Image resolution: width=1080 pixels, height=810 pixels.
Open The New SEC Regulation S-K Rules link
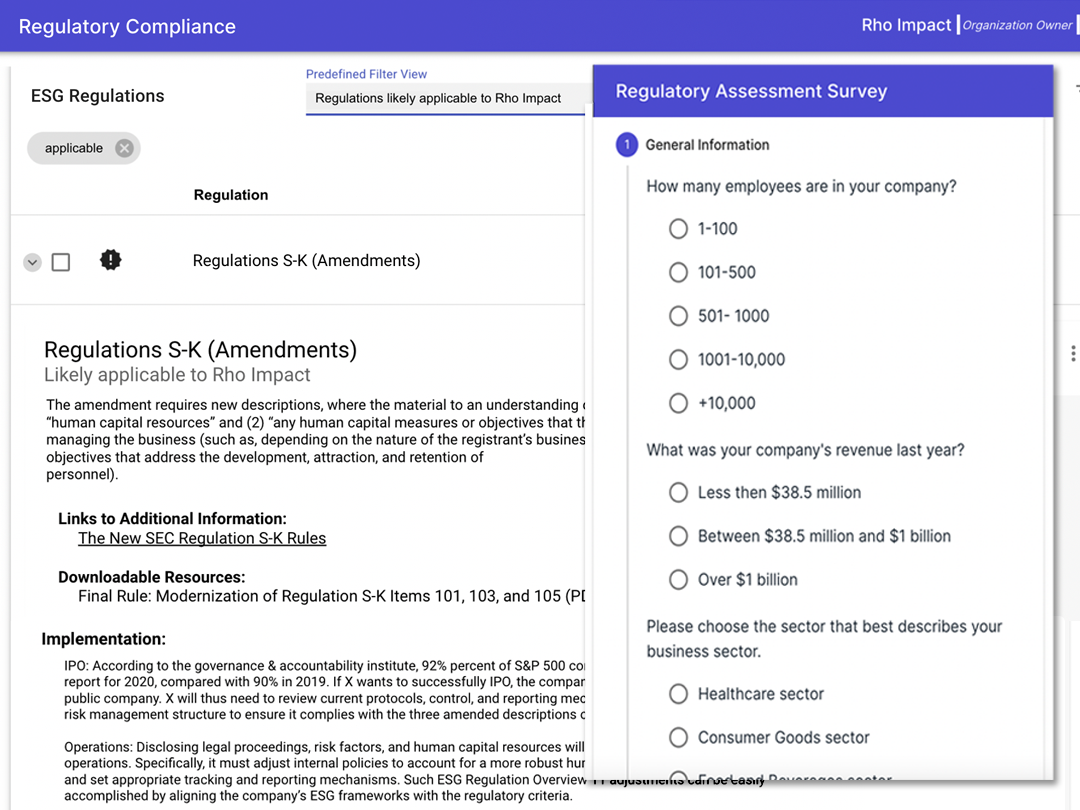[x=202, y=538]
